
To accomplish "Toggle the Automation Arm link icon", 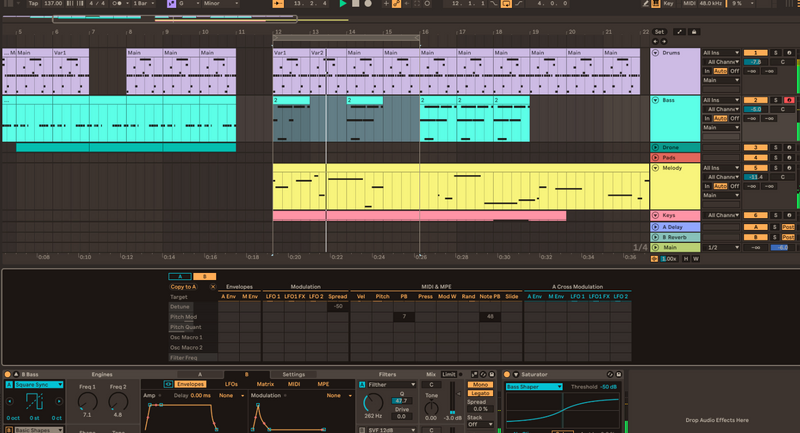I will [396, 4].
